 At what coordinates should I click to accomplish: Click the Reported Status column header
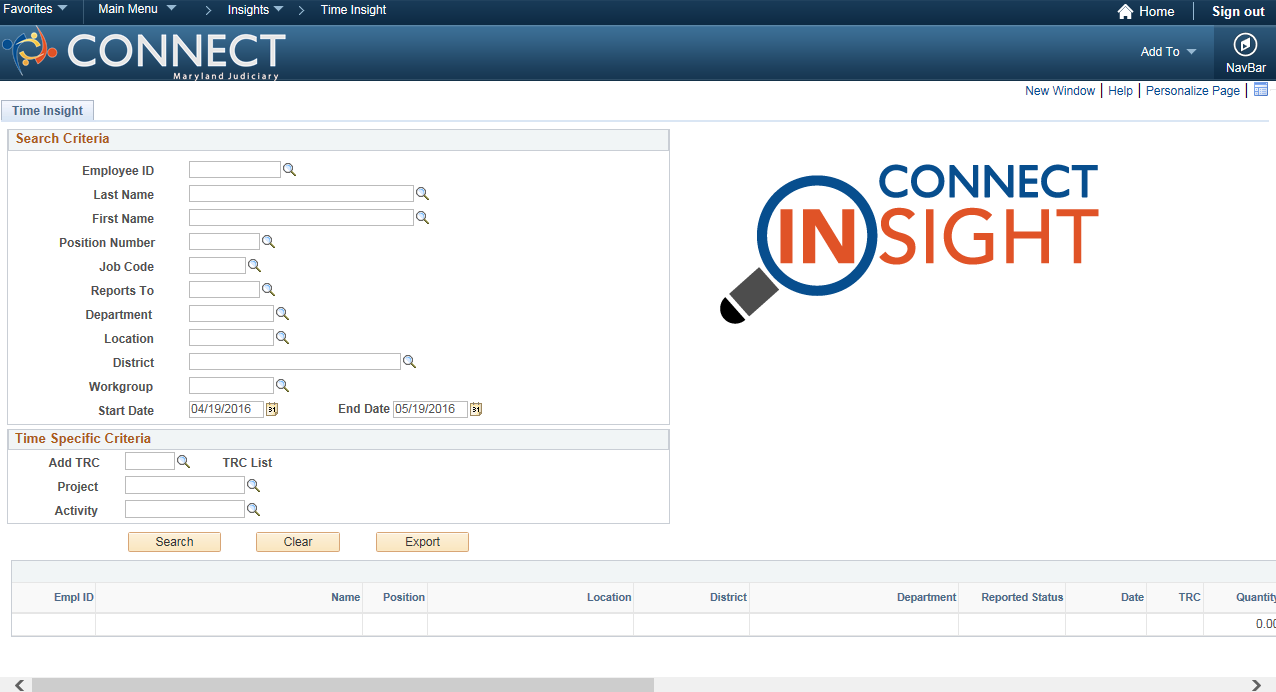coord(1022,597)
